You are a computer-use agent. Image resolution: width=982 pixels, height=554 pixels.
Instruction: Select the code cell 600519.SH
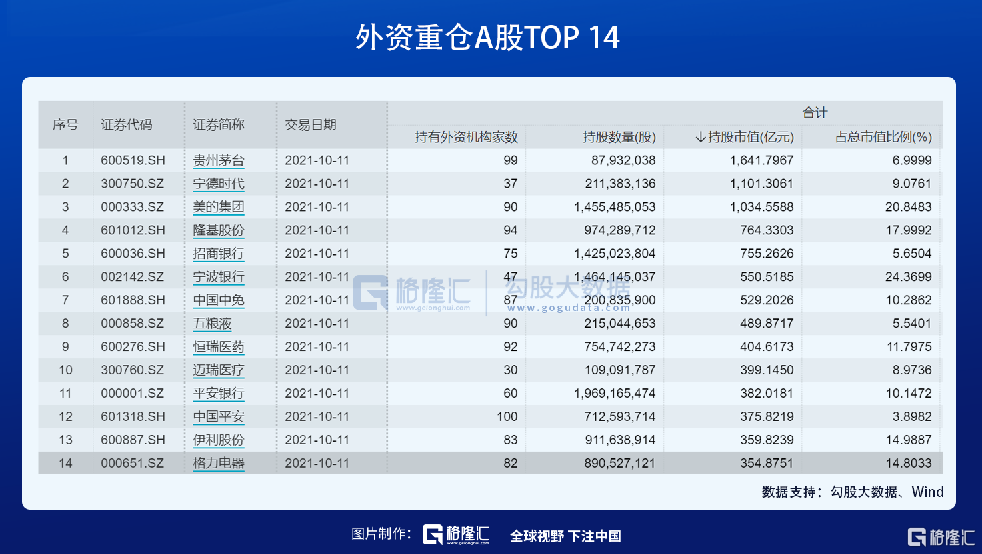coord(133,161)
